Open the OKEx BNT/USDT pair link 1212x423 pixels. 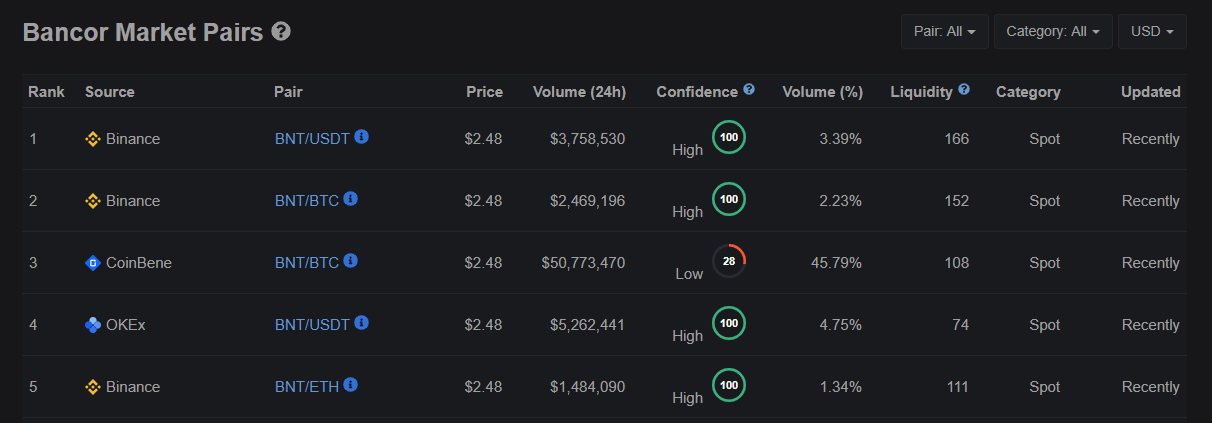pyautogui.click(x=312, y=325)
